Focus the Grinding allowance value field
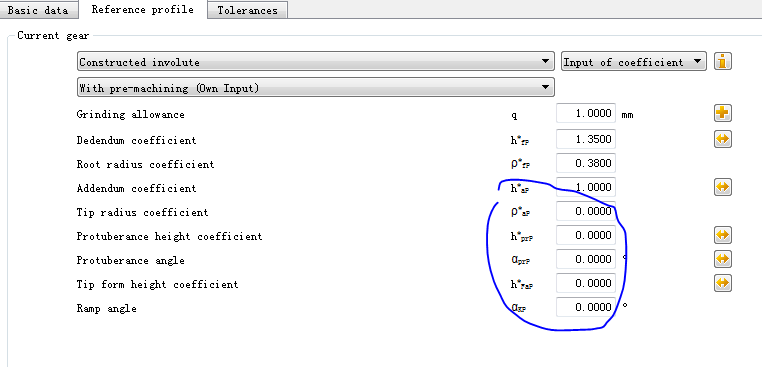The width and height of the screenshot is (762, 367). 586,114
